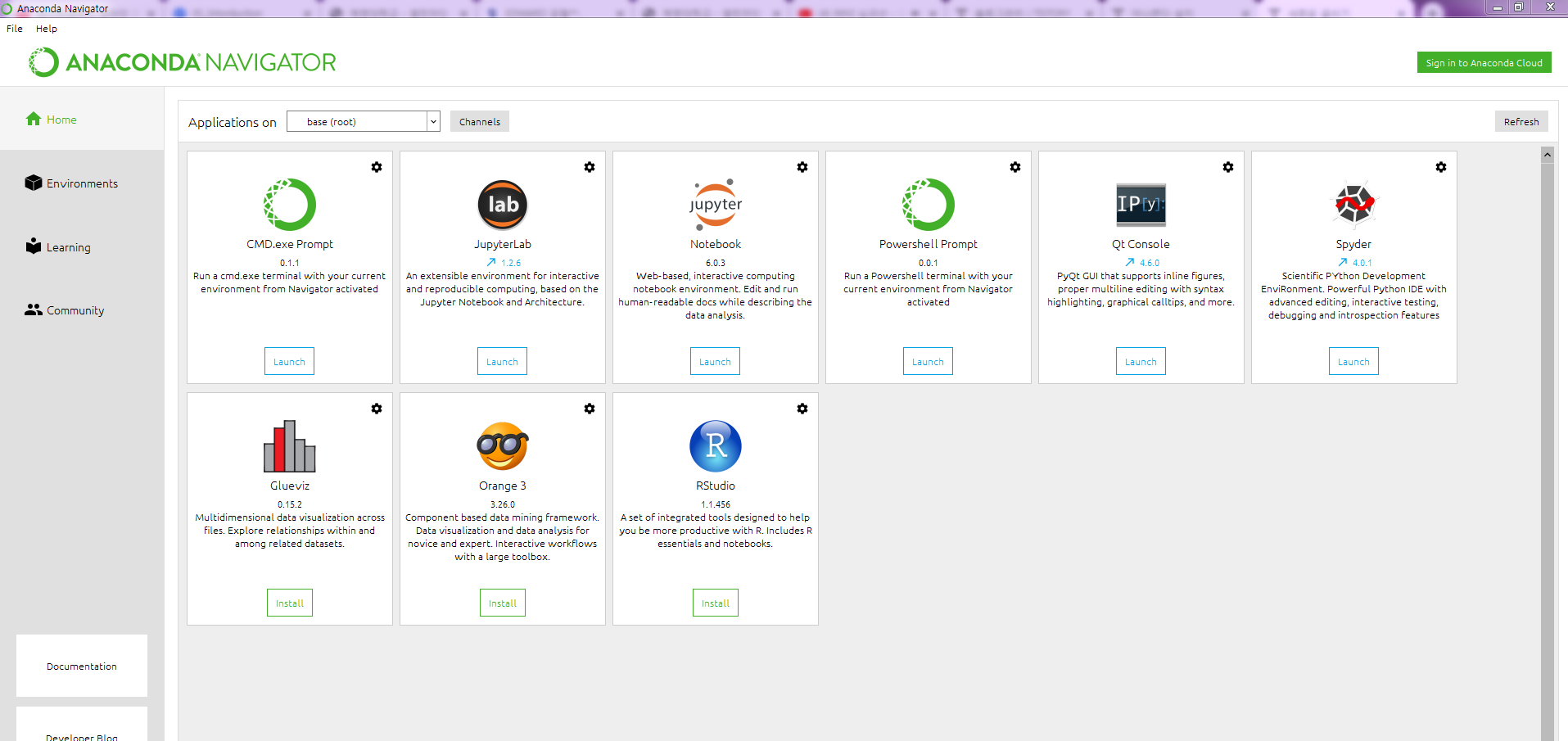Screen dimensions: 1568x741
Task: Launch Powershell Prompt
Action: coord(928,361)
